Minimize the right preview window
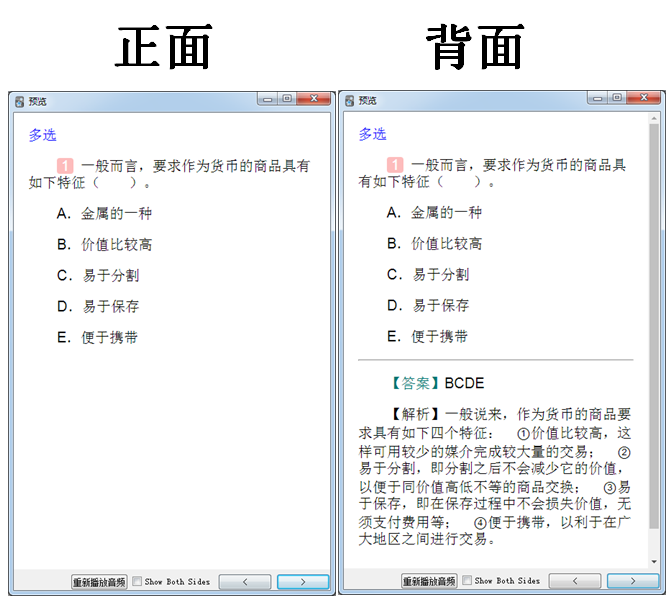The height and width of the screenshot is (596, 672). [x=597, y=98]
